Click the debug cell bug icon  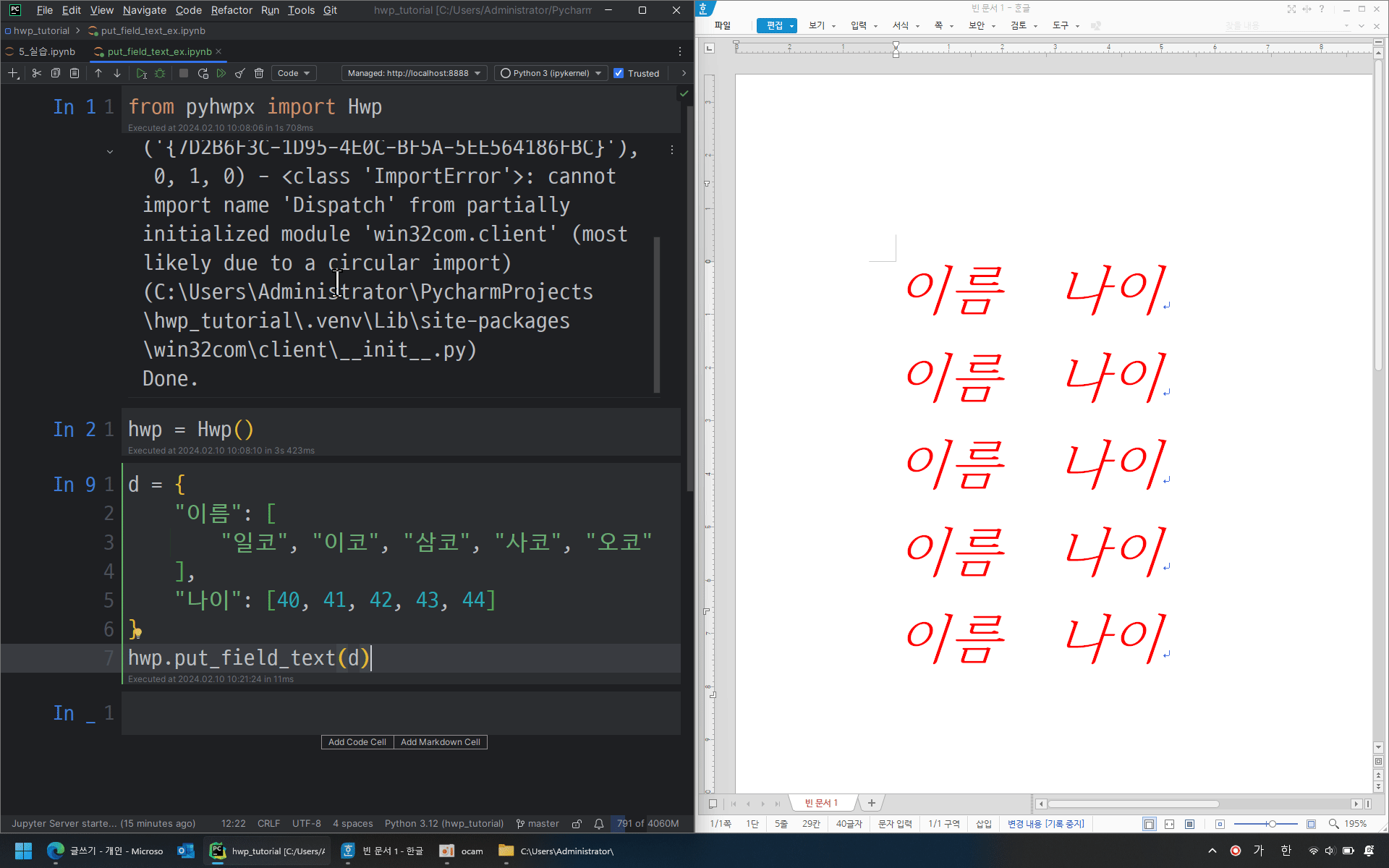coord(161,73)
